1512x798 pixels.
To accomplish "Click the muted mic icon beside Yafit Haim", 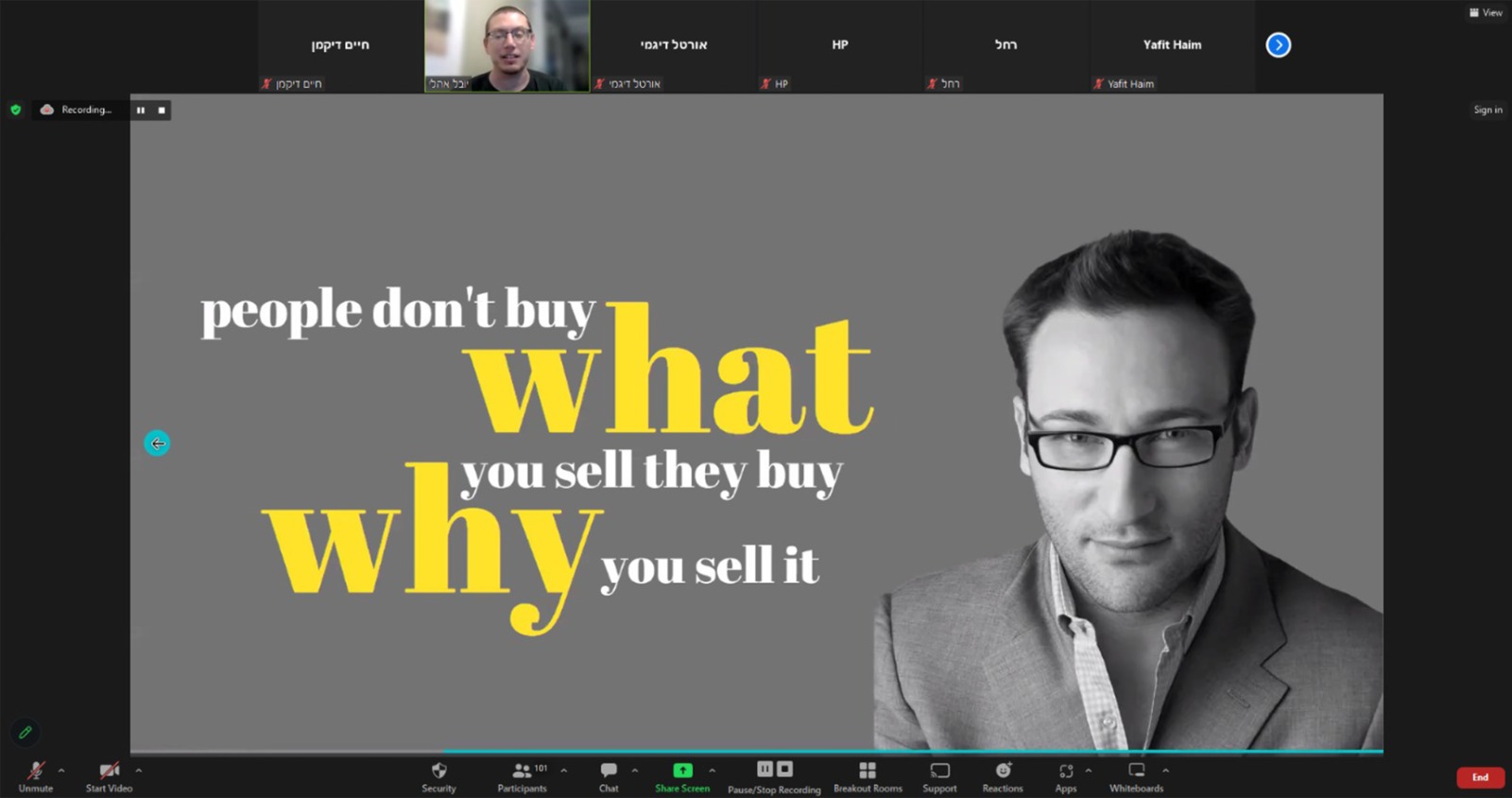I will point(1098,84).
